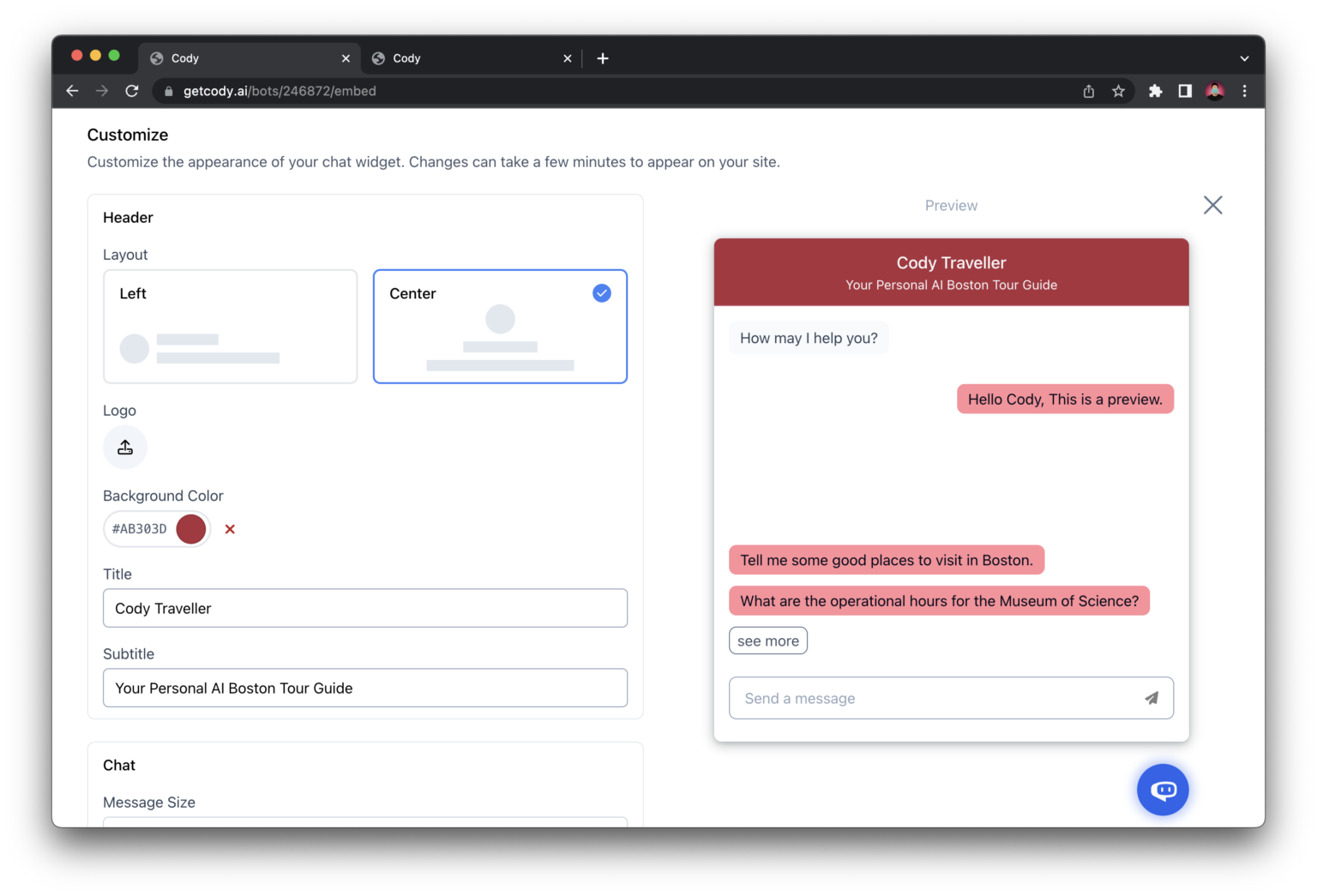Open the Chrome three-dot menu

coord(1244,91)
